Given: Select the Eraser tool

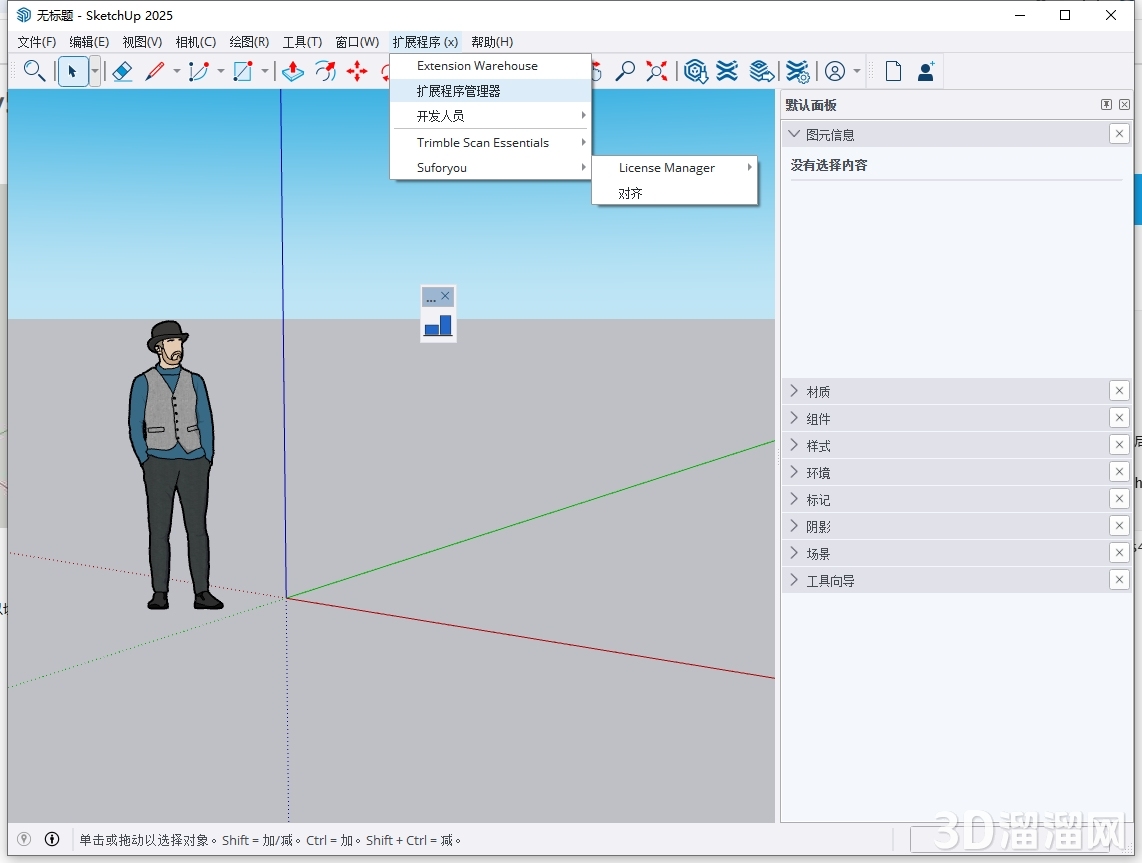Looking at the screenshot, I should click(x=122, y=71).
